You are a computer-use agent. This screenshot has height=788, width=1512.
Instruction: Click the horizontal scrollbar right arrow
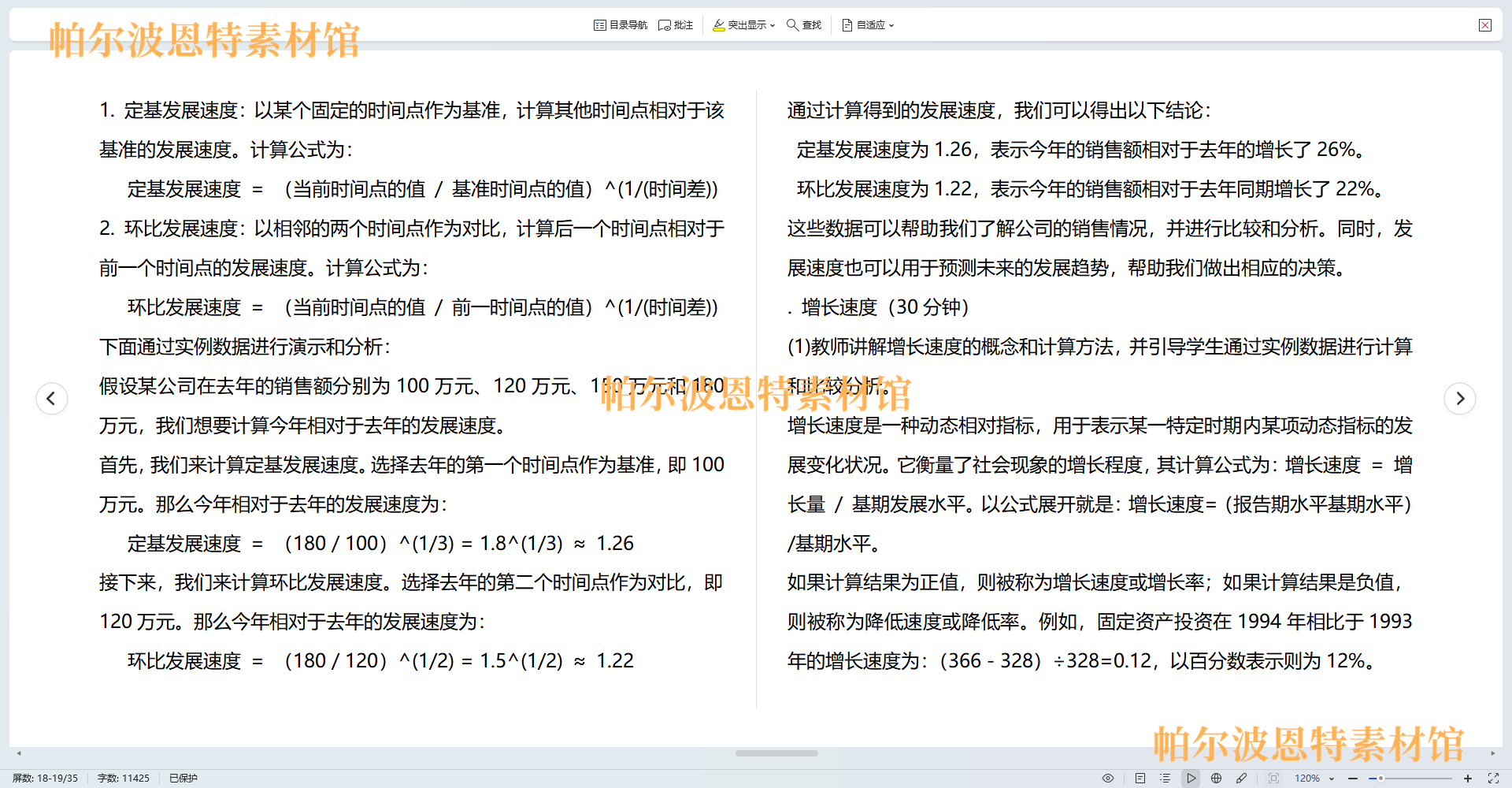click(1492, 753)
